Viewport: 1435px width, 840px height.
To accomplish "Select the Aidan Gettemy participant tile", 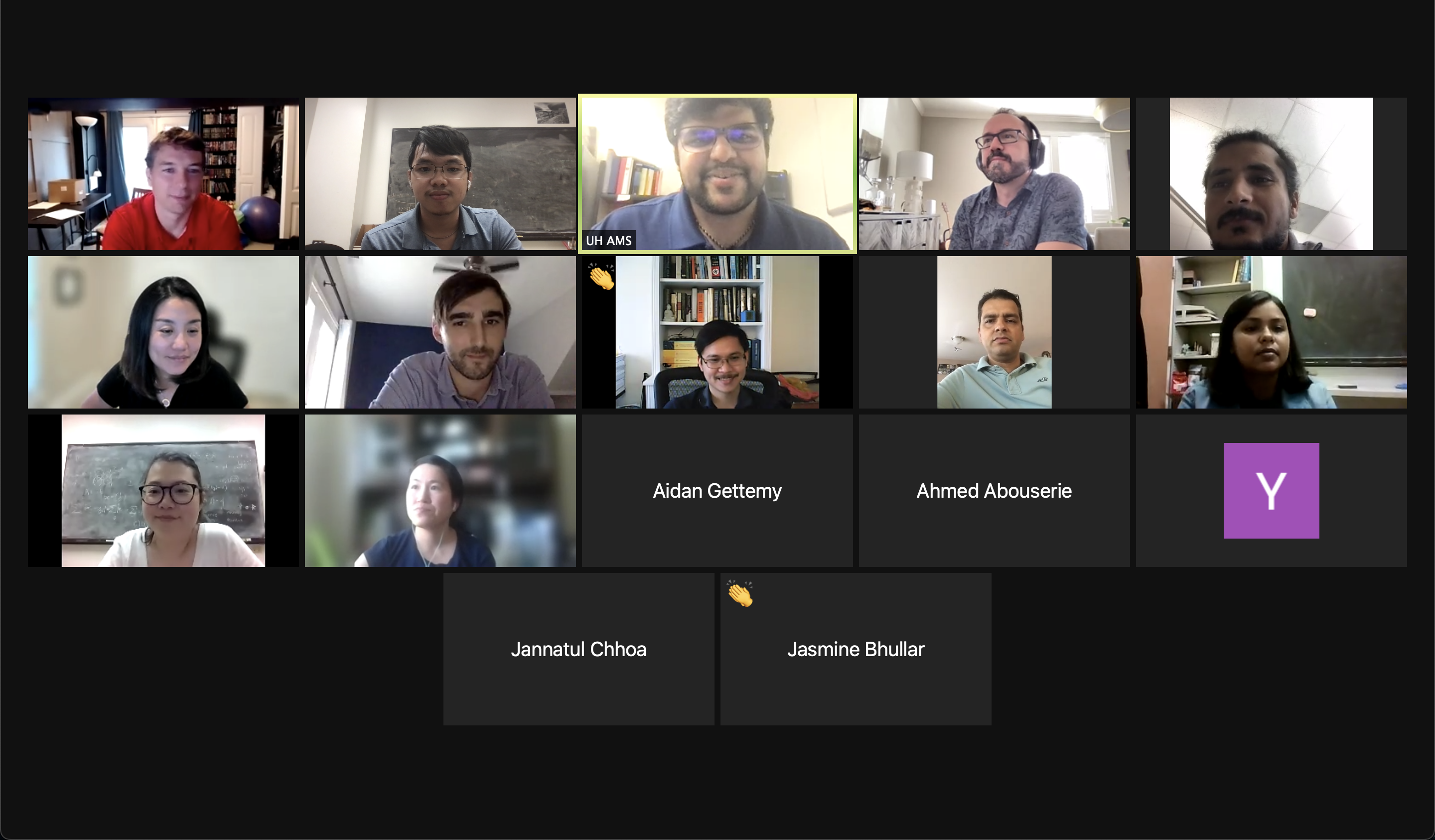I will click(717, 490).
